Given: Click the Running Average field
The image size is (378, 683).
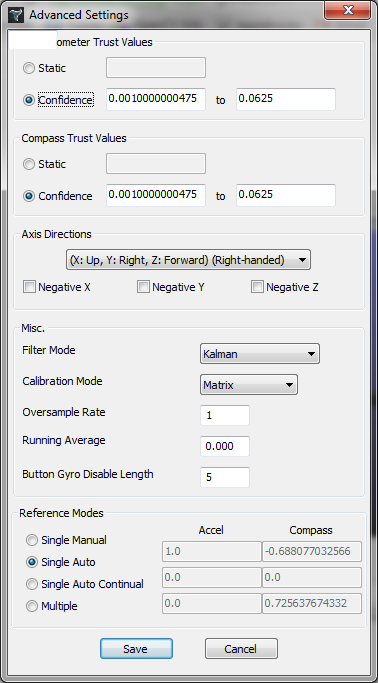Looking at the screenshot, I should (x=225, y=446).
